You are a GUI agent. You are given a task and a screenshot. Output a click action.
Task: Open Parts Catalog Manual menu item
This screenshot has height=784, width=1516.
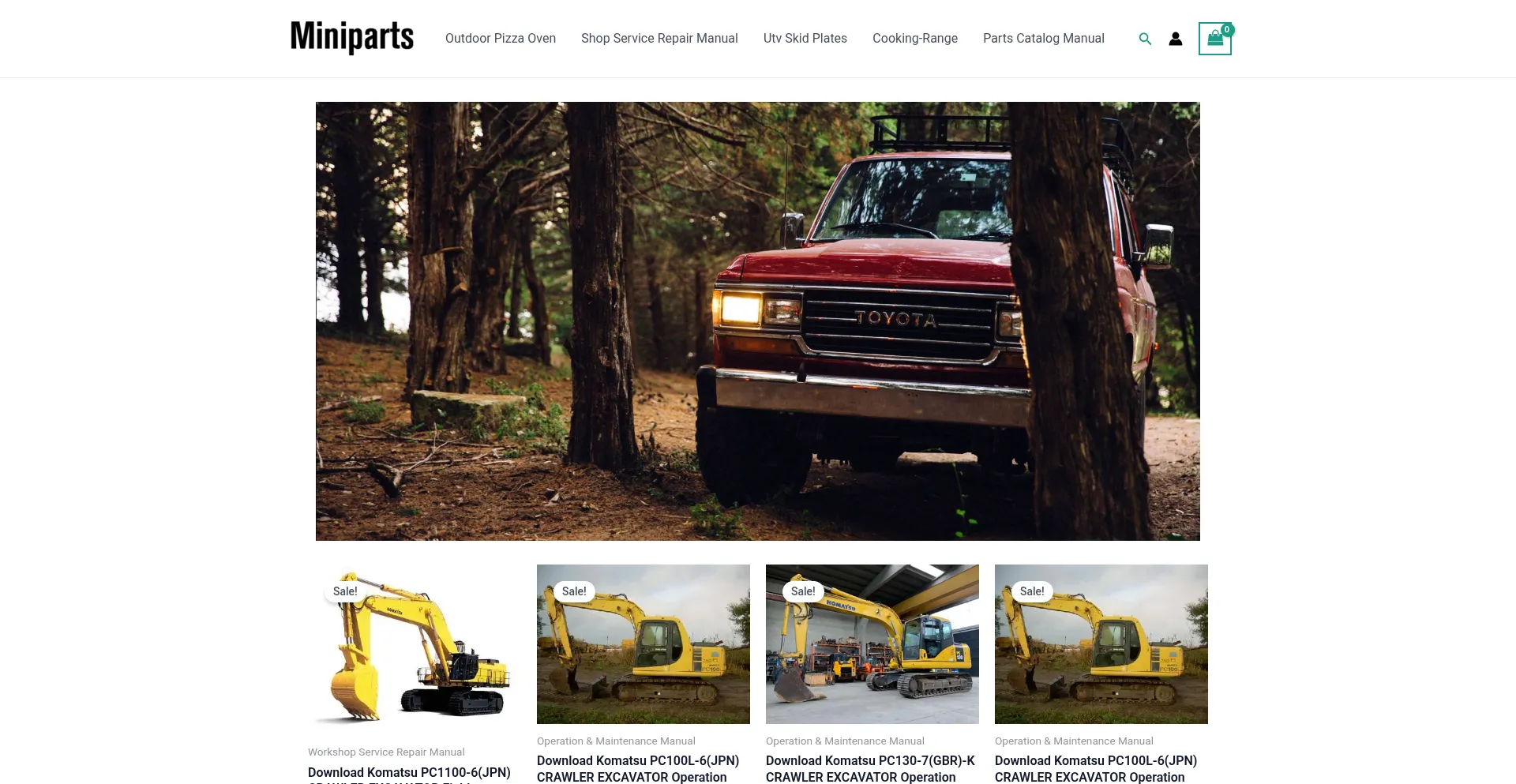coord(1044,39)
